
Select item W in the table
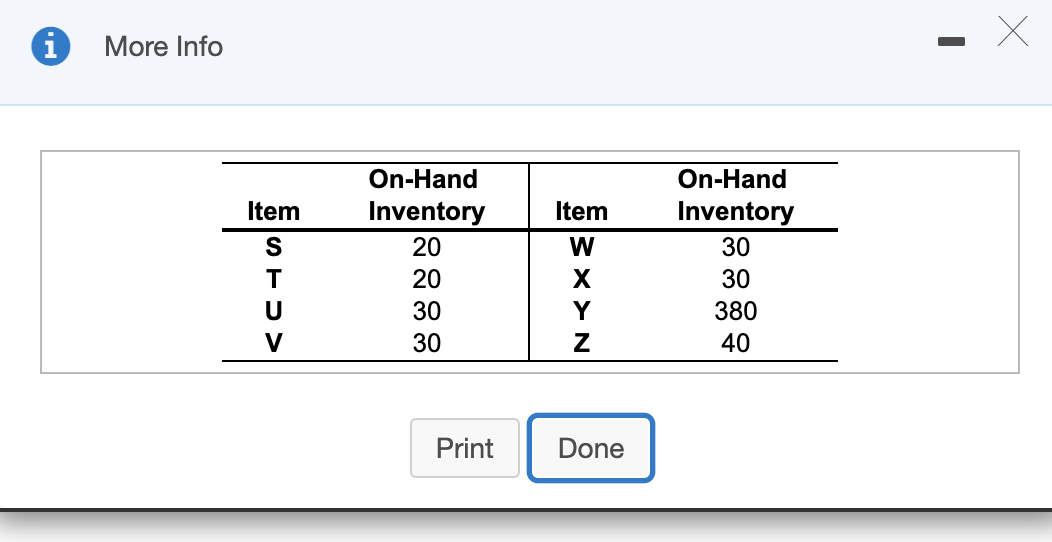click(x=582, y=247)
